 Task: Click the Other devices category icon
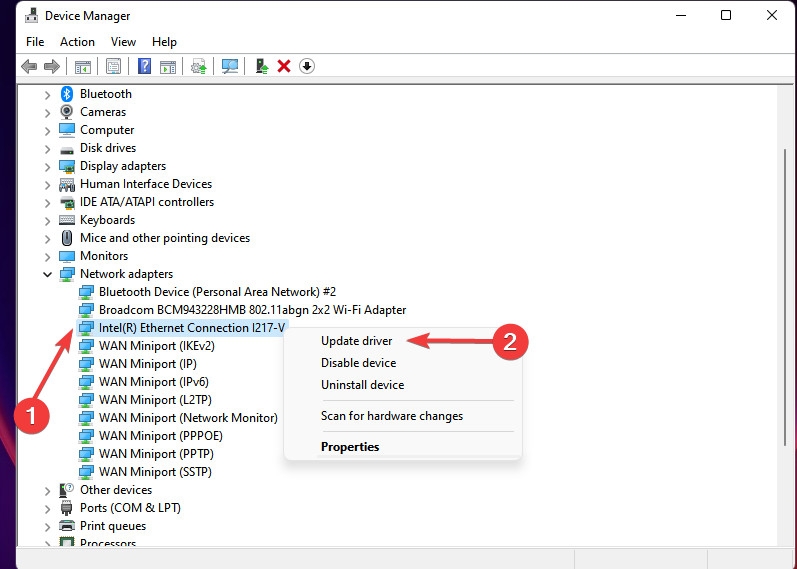[x=67, y=490]
